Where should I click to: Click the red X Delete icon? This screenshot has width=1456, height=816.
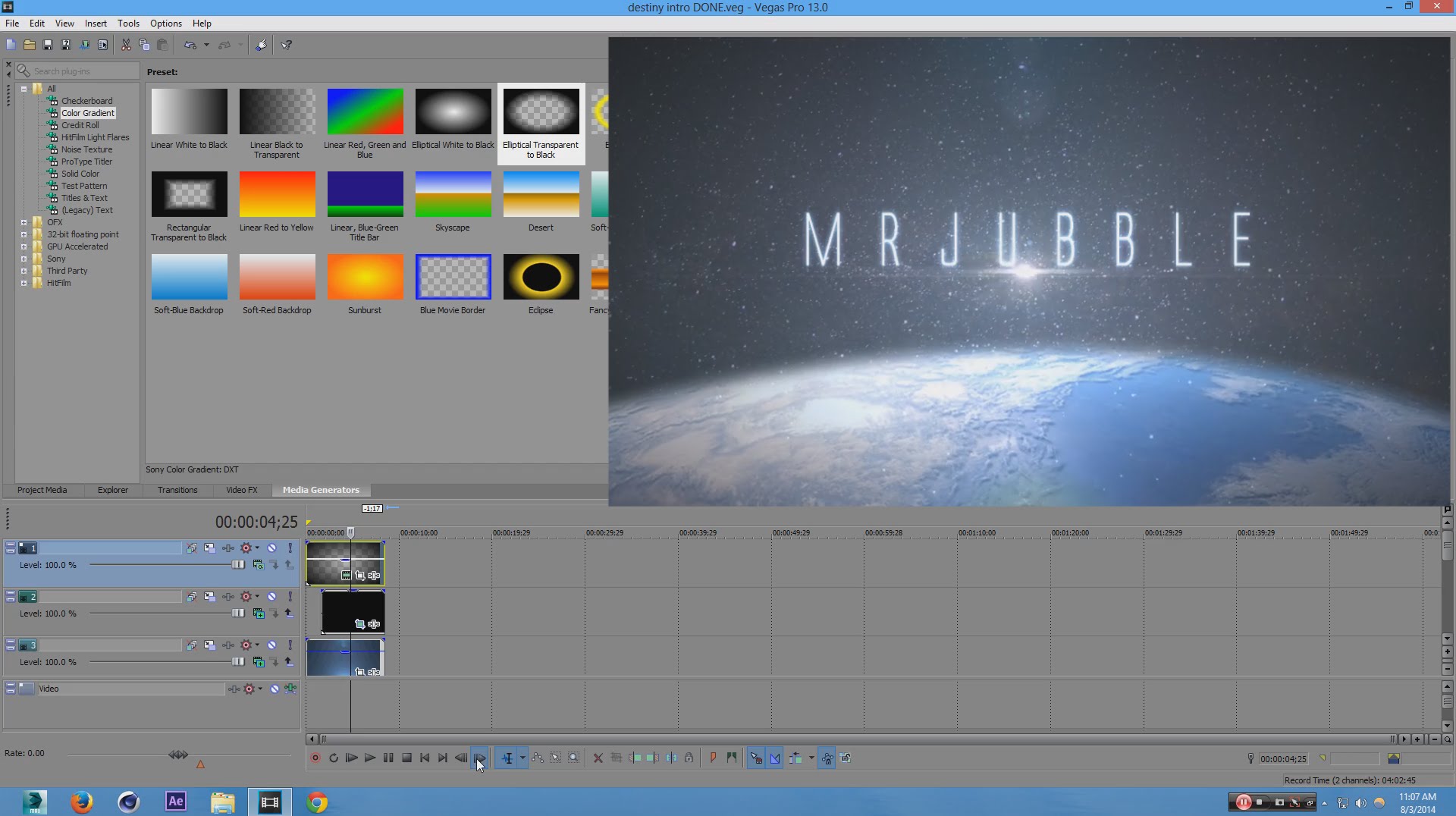coord(598,758)
